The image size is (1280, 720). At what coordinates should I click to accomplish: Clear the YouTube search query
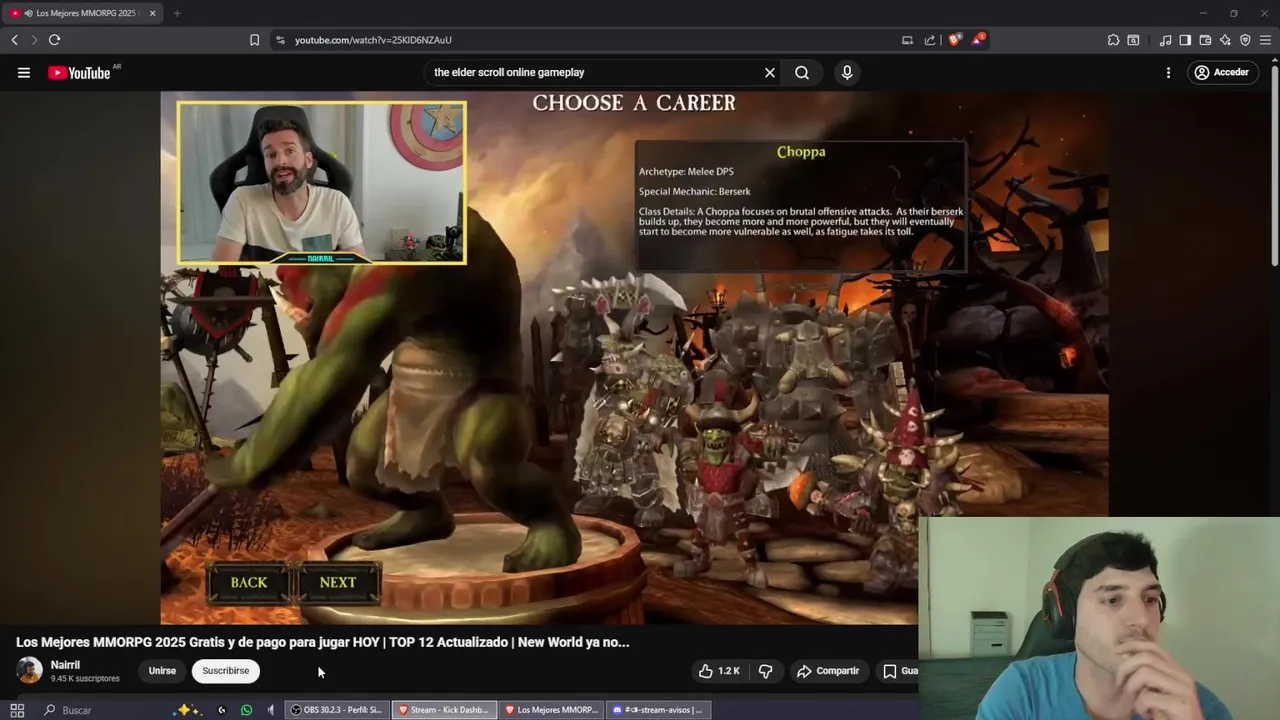coord(770,72)
